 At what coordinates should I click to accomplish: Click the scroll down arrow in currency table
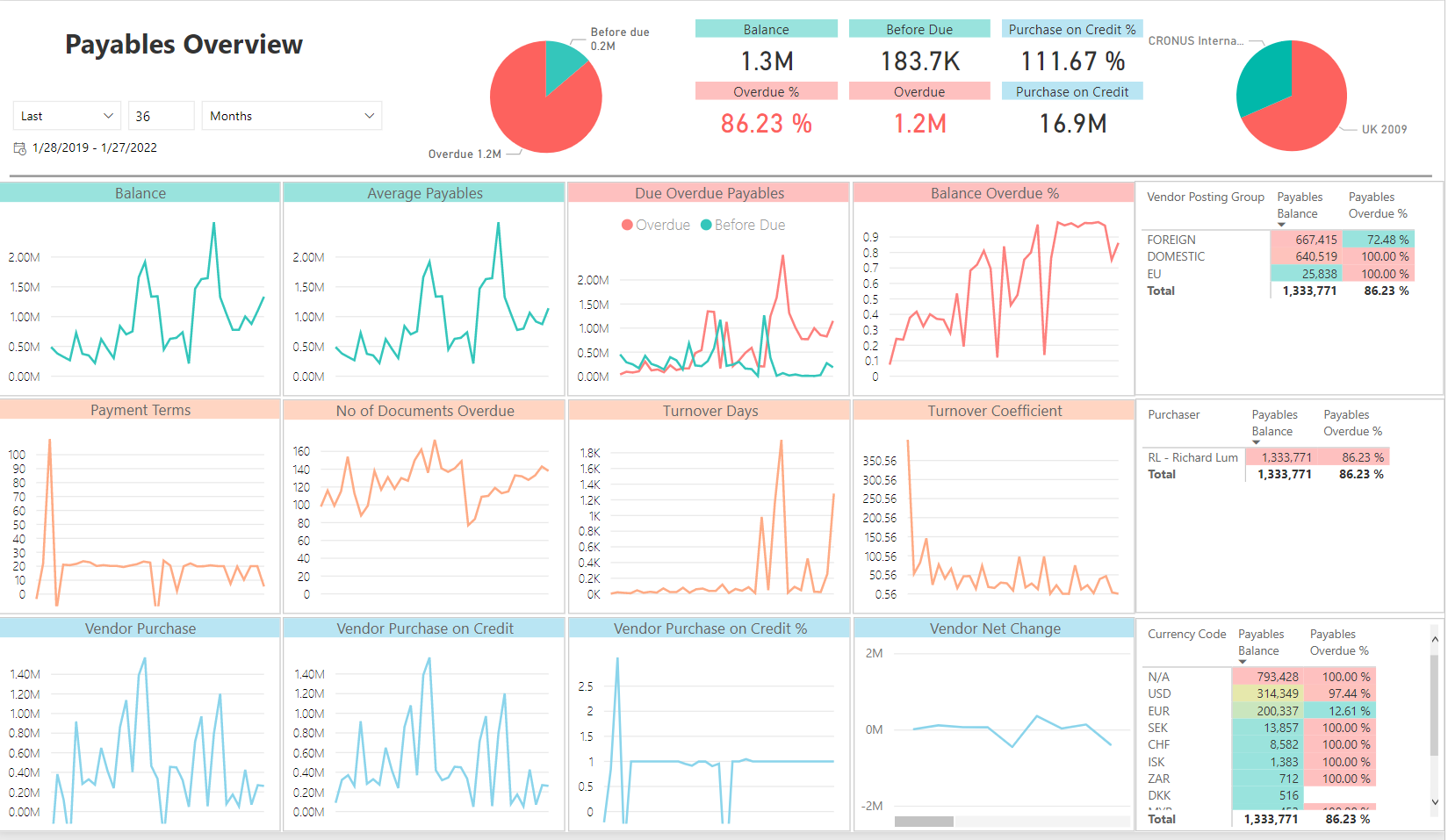1435,801
